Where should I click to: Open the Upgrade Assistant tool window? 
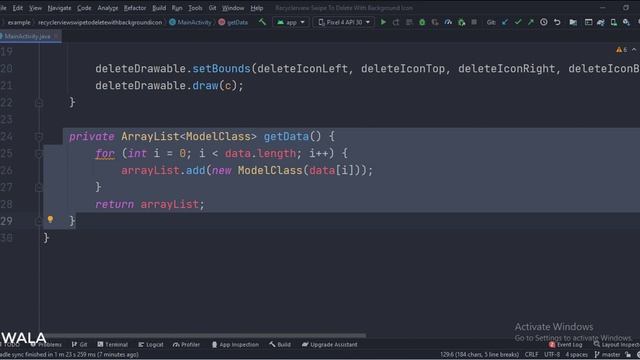pos(329,344)
